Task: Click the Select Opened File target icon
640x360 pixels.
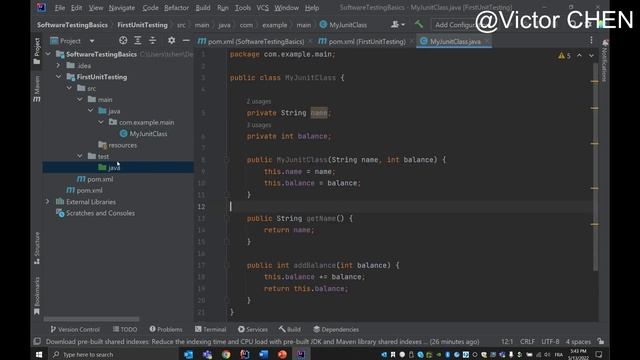Action: click(x=123, y=40)
